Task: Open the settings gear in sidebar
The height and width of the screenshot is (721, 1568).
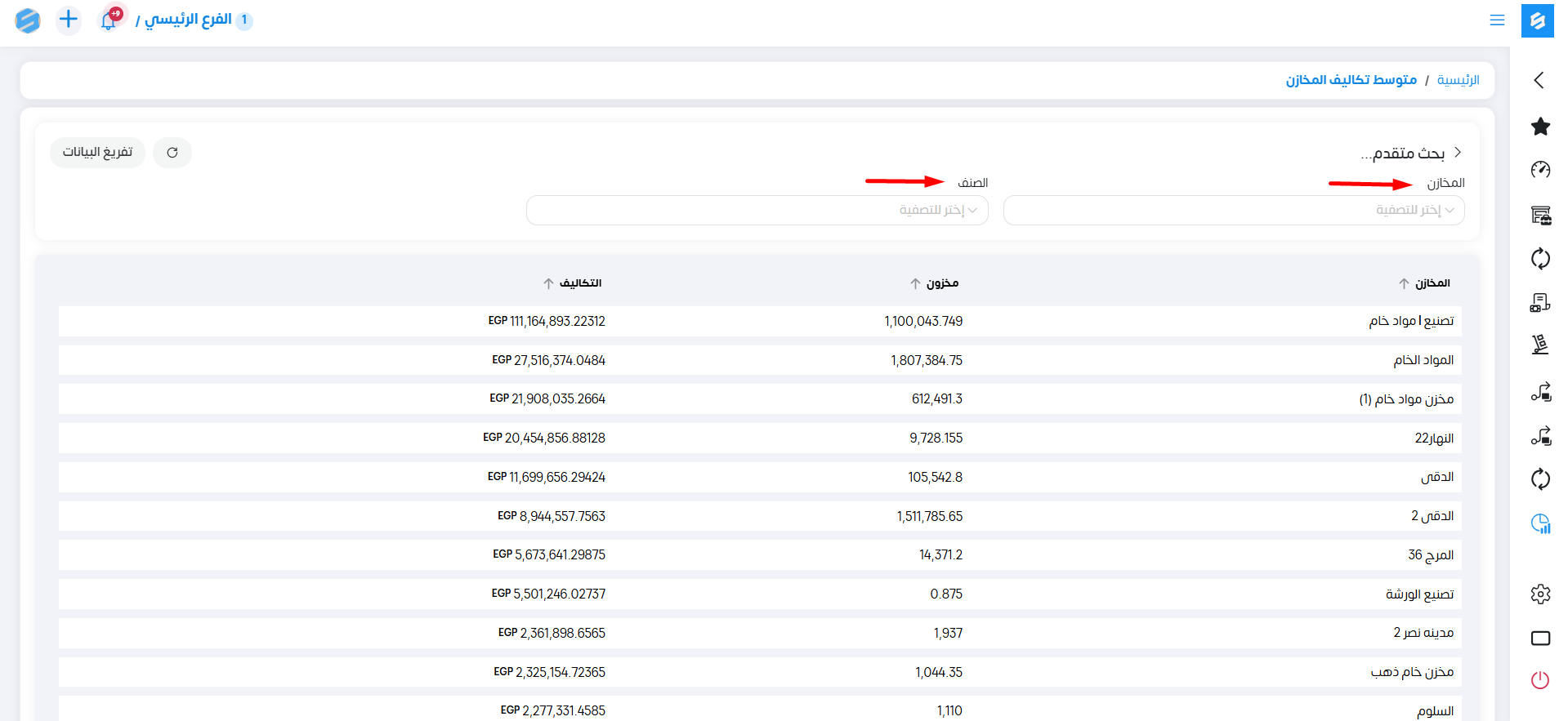Action: 1540,594
